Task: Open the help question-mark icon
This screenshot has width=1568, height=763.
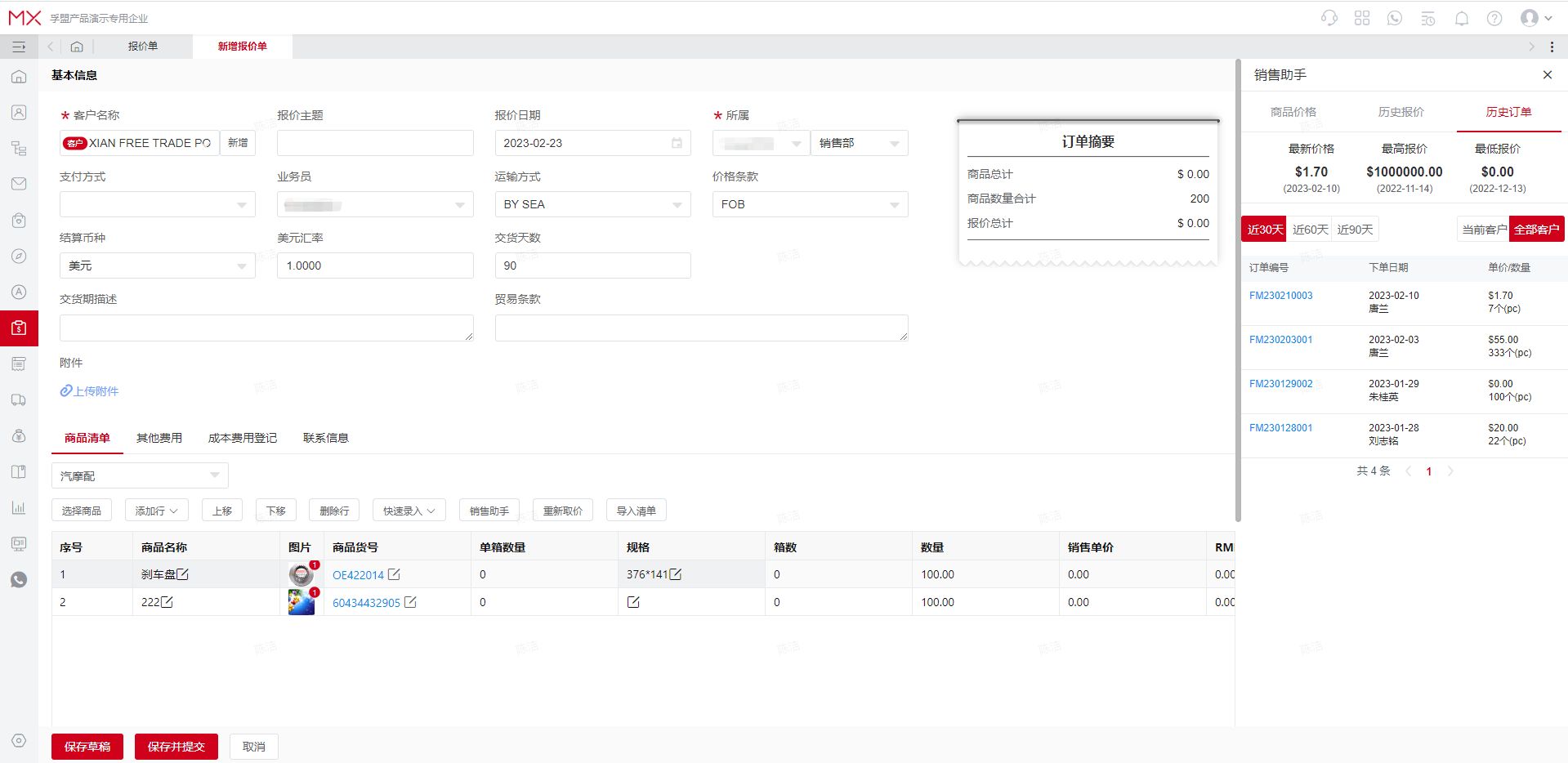Action: click(x=1494, y=17)
